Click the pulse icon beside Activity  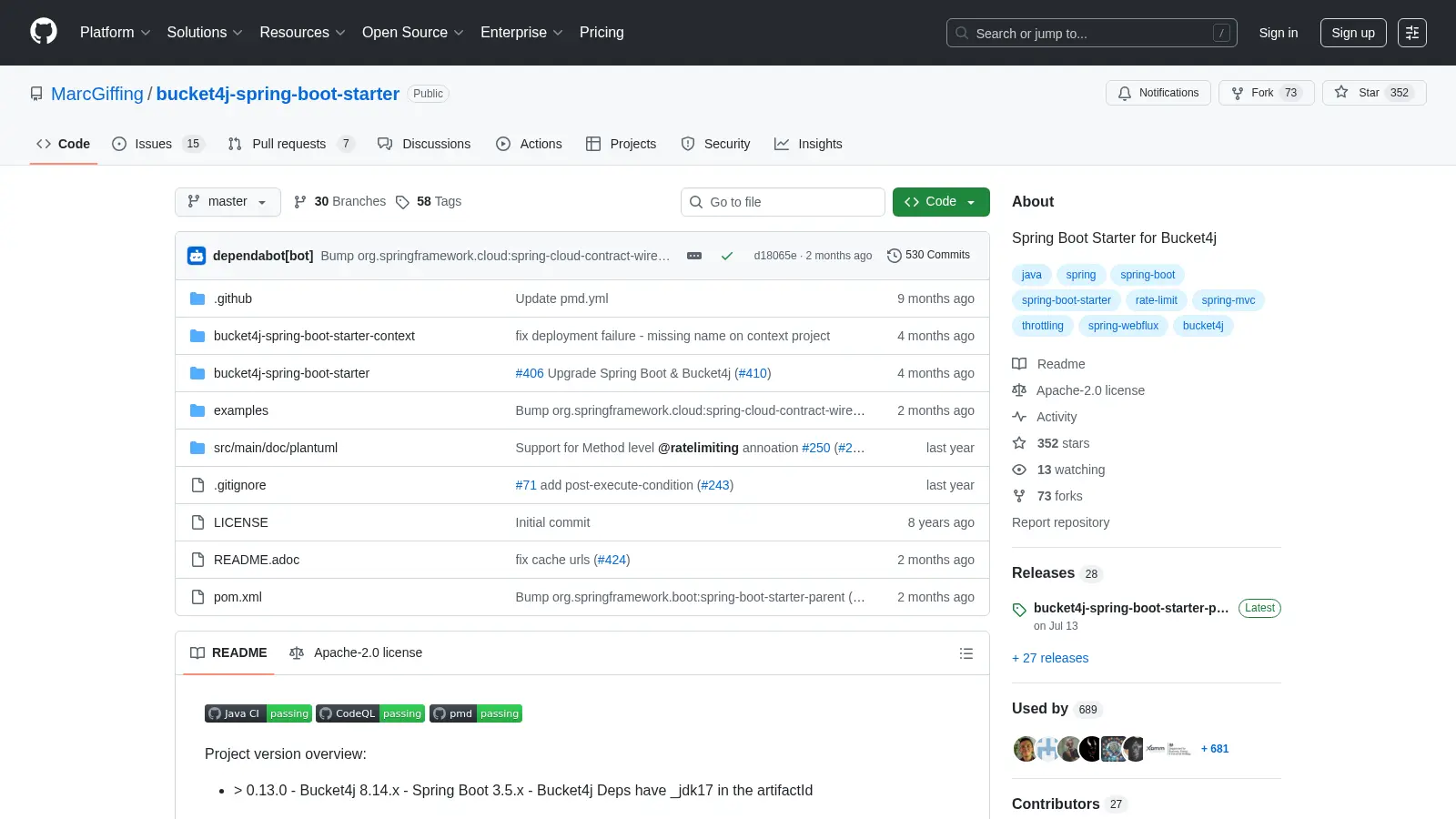(x=1019, y=417)
